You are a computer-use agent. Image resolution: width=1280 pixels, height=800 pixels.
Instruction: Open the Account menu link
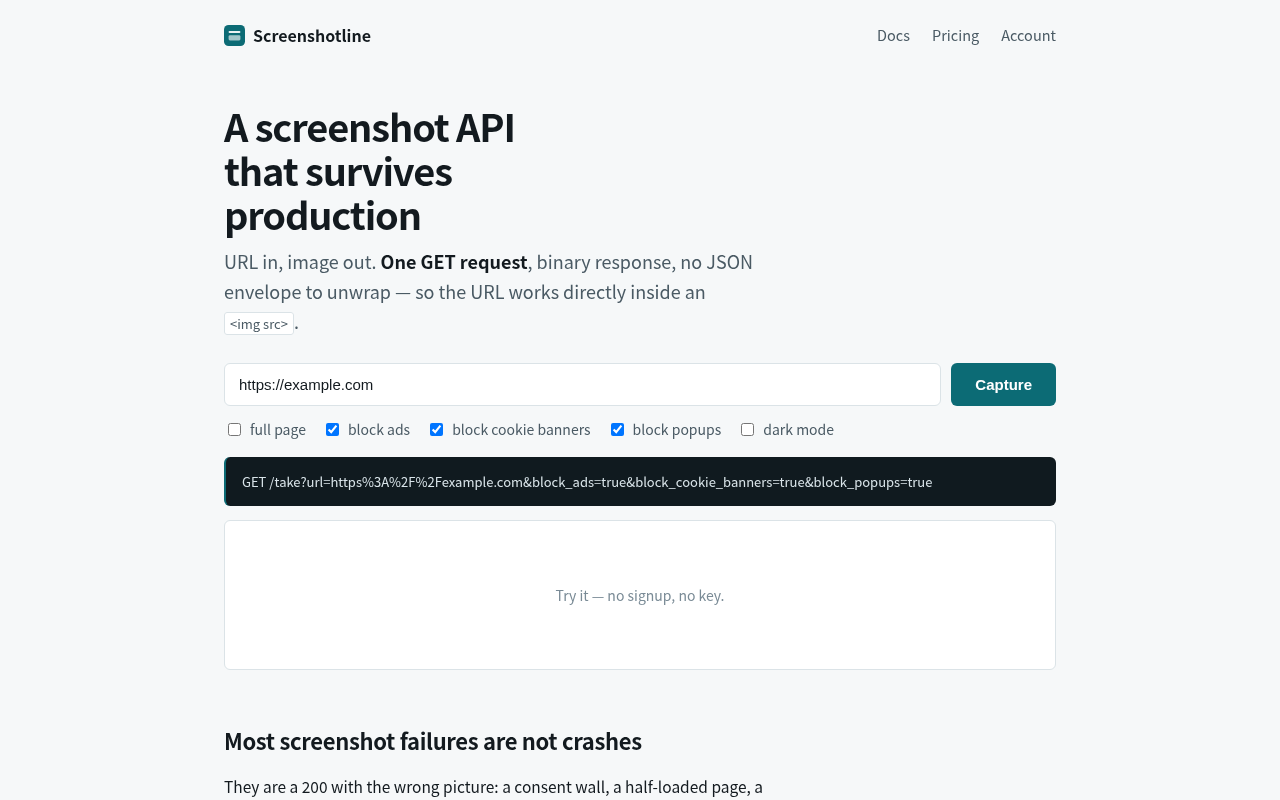(x=1028, y=36)
